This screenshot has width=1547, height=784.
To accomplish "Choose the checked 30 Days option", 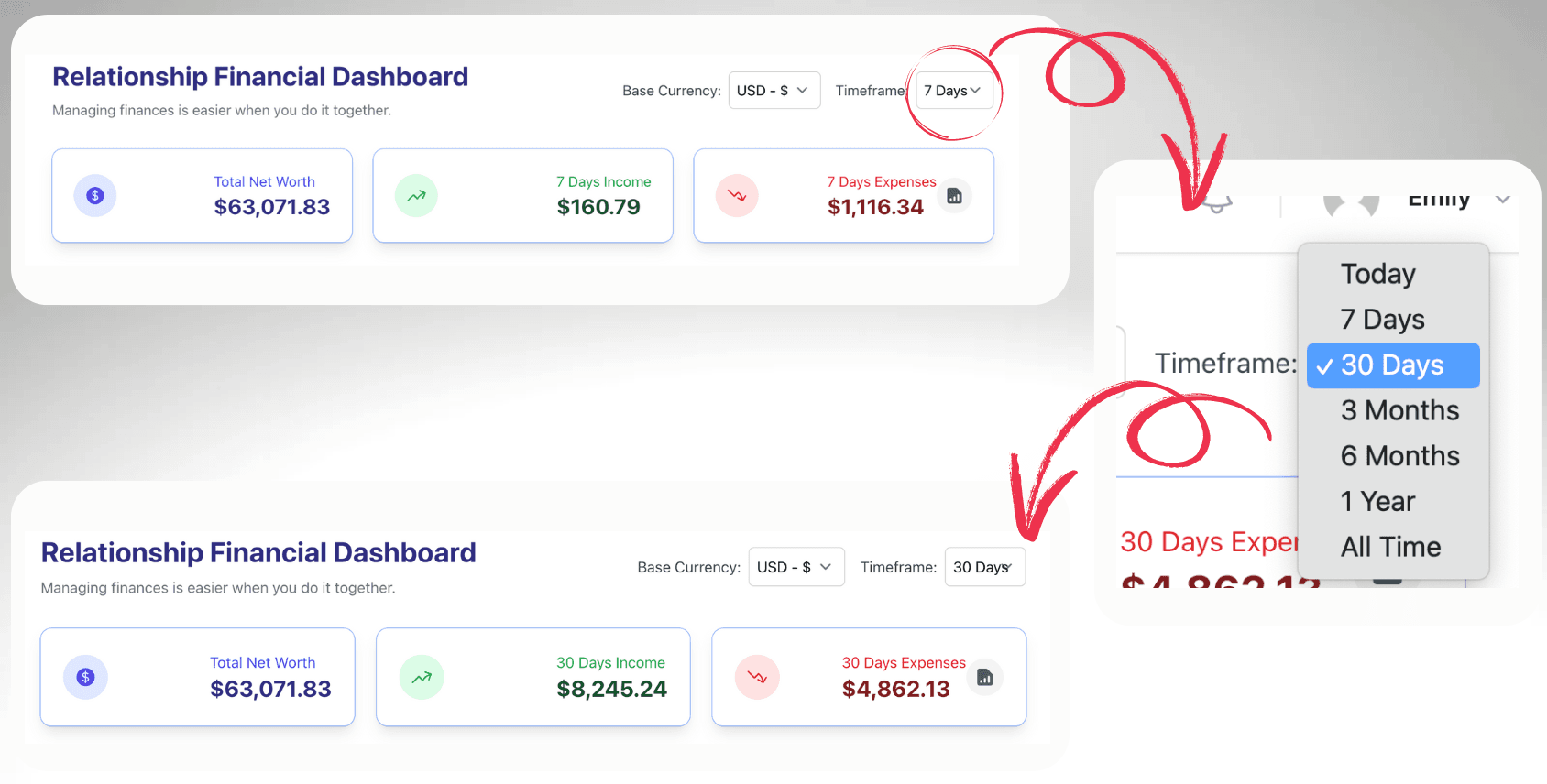I will [x=1393, y=365].
